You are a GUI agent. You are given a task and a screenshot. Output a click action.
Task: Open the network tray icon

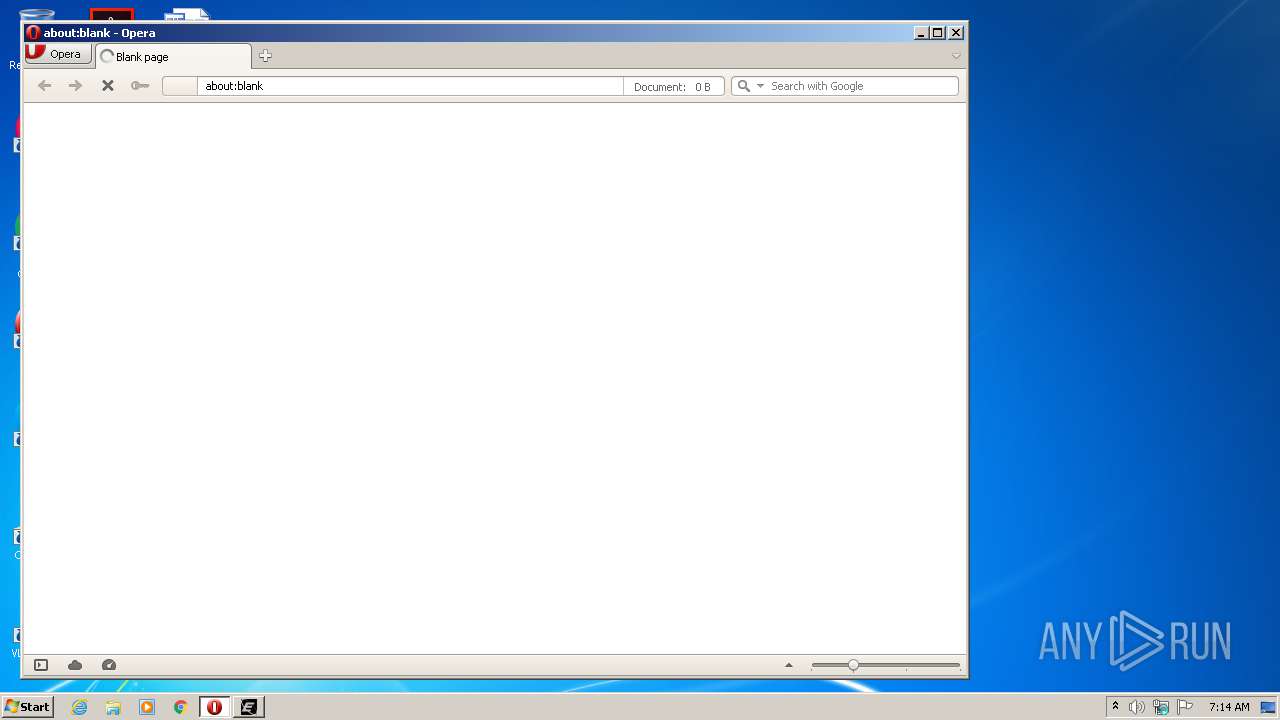click(x=1160, y=707)
